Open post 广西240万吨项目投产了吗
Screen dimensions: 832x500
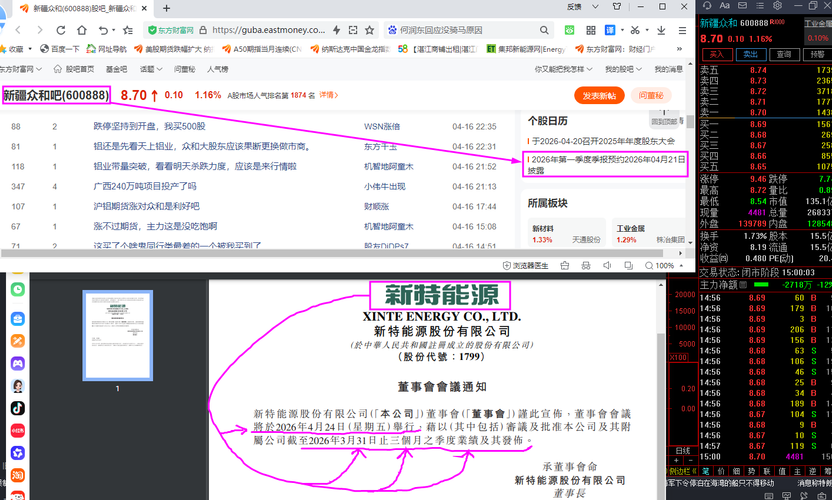(x=145, y=186)
